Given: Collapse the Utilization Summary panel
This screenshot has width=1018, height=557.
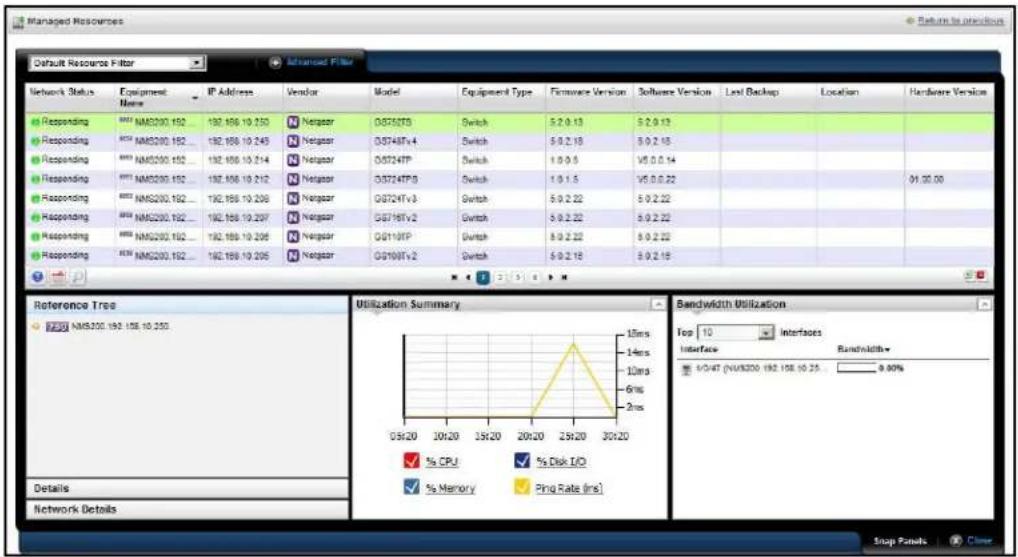Looking at the screenshot, I should pos(658,304).
